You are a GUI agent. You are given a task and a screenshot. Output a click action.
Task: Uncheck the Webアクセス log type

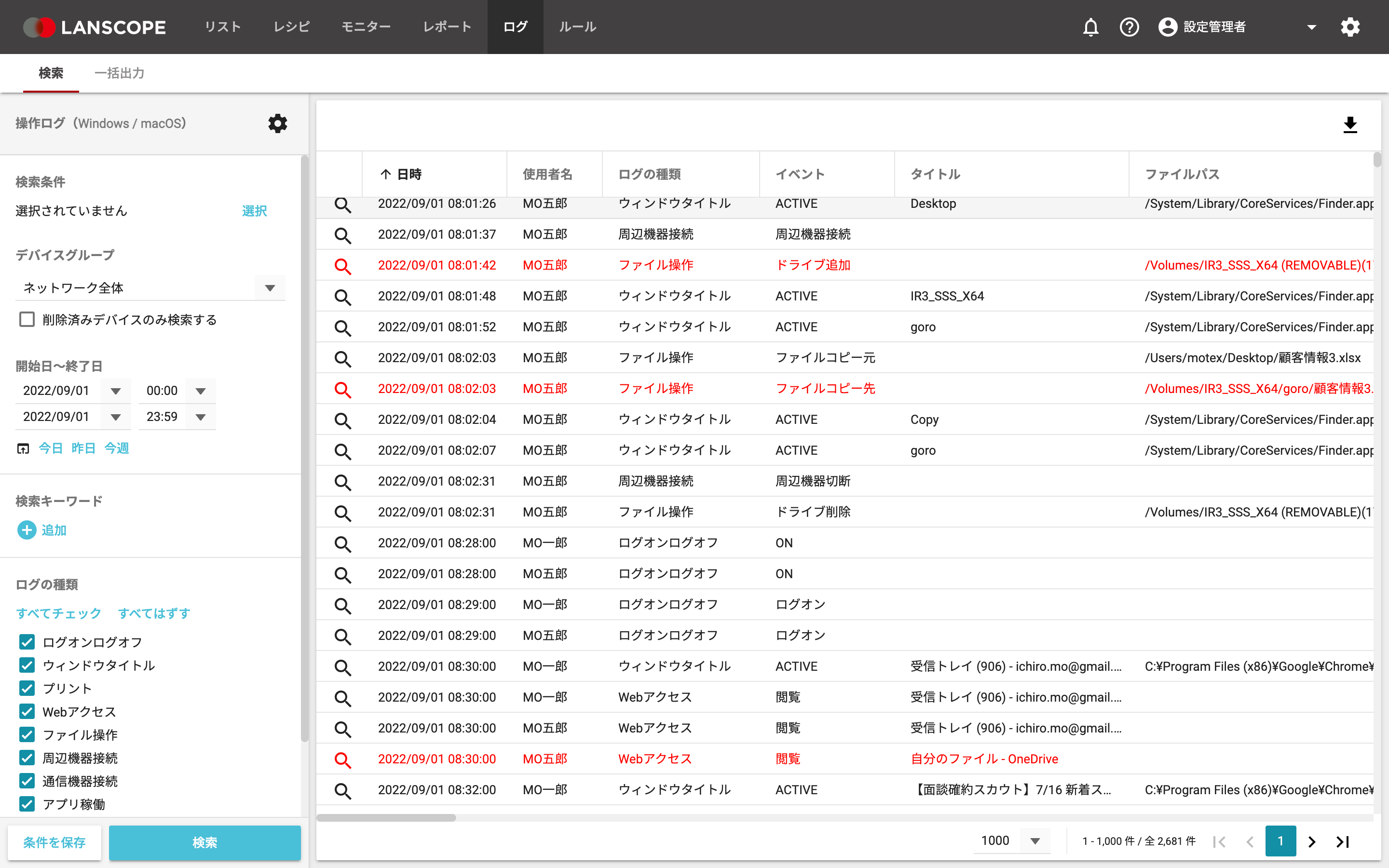pos(27,711)
